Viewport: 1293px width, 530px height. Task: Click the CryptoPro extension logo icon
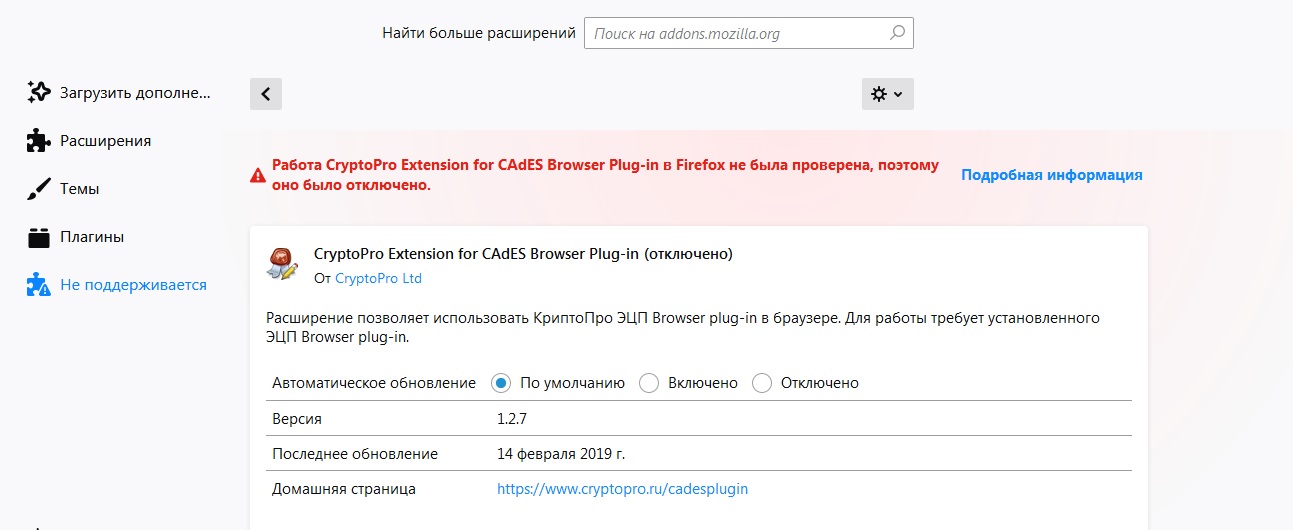point(282,264)
